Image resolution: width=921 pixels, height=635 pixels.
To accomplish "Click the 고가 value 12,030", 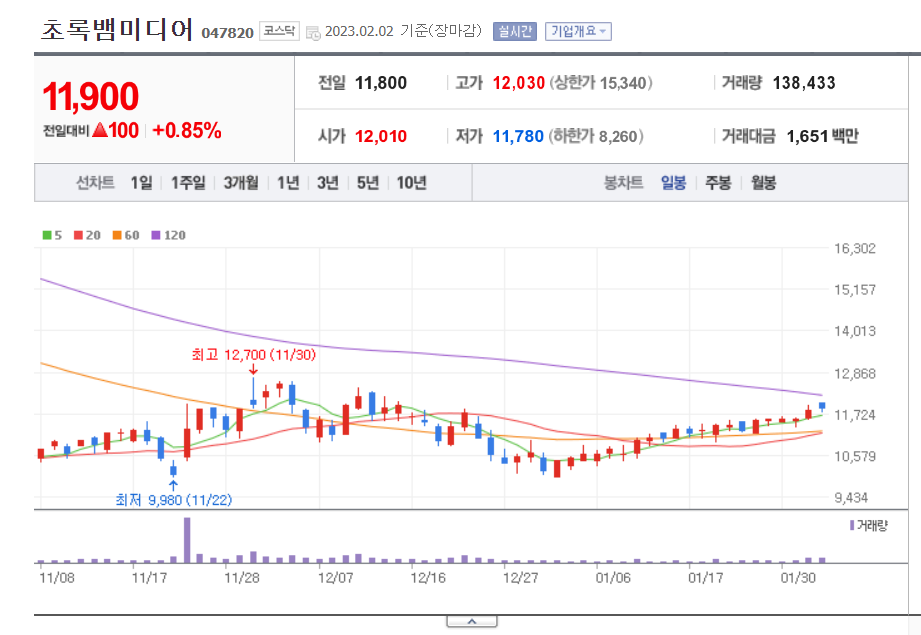I will (x=519, y=83).
